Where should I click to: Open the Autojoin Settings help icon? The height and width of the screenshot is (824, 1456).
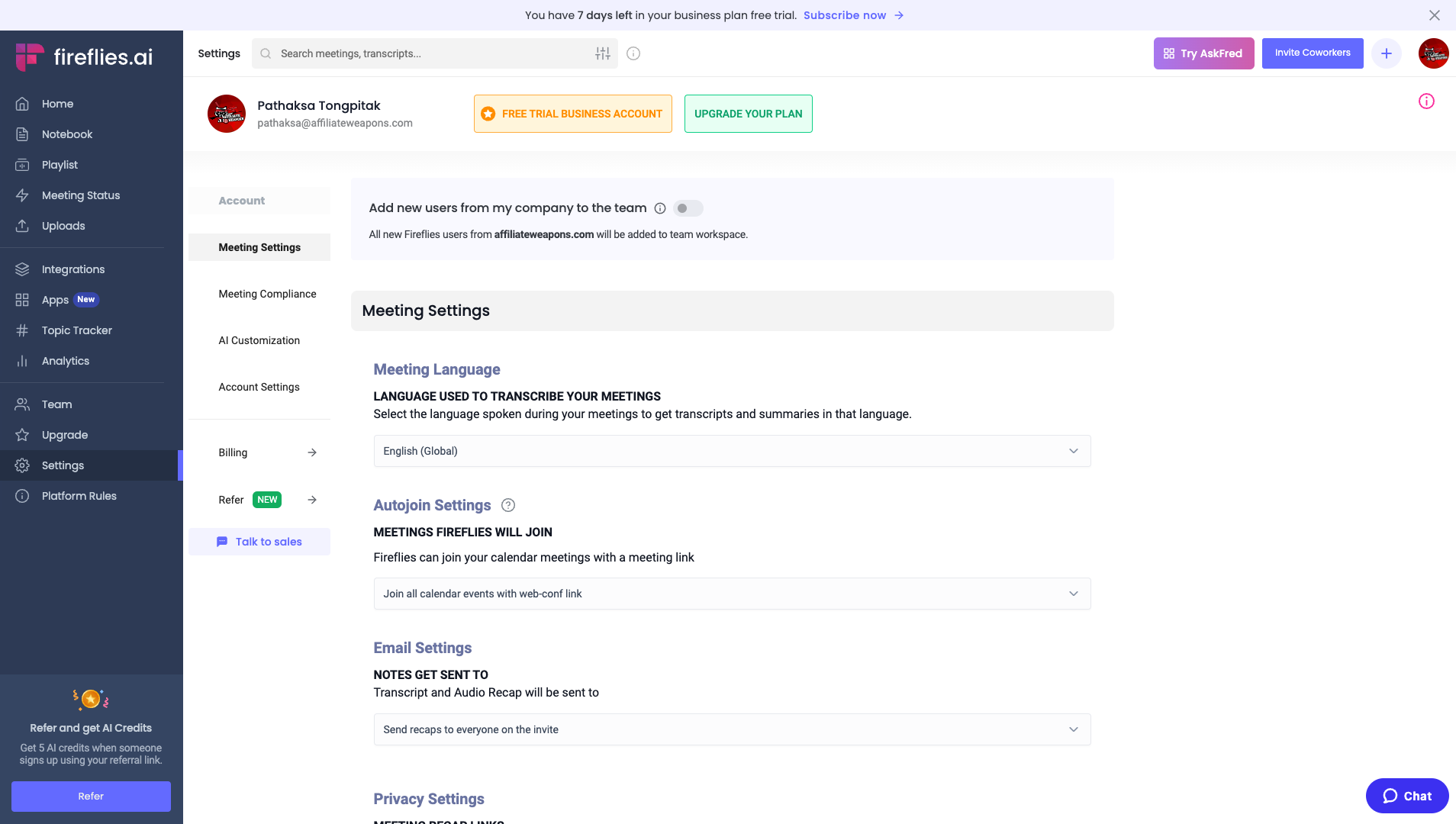point(508,505)
